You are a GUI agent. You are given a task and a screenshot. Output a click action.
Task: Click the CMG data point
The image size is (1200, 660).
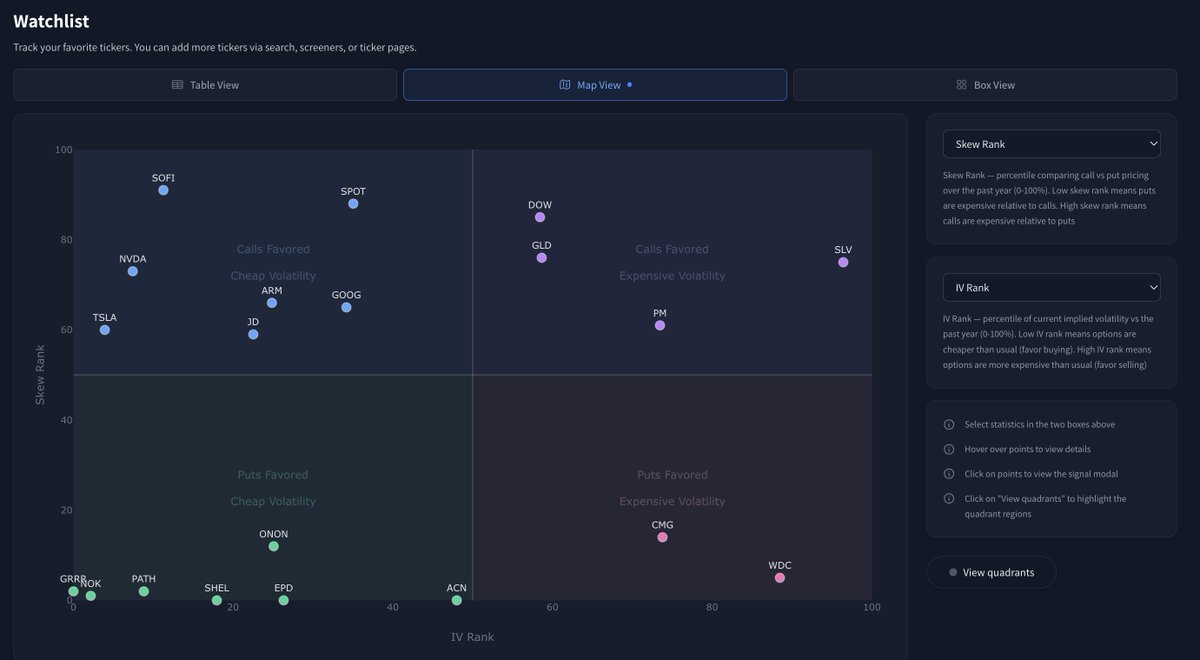(x=662, y=537)
